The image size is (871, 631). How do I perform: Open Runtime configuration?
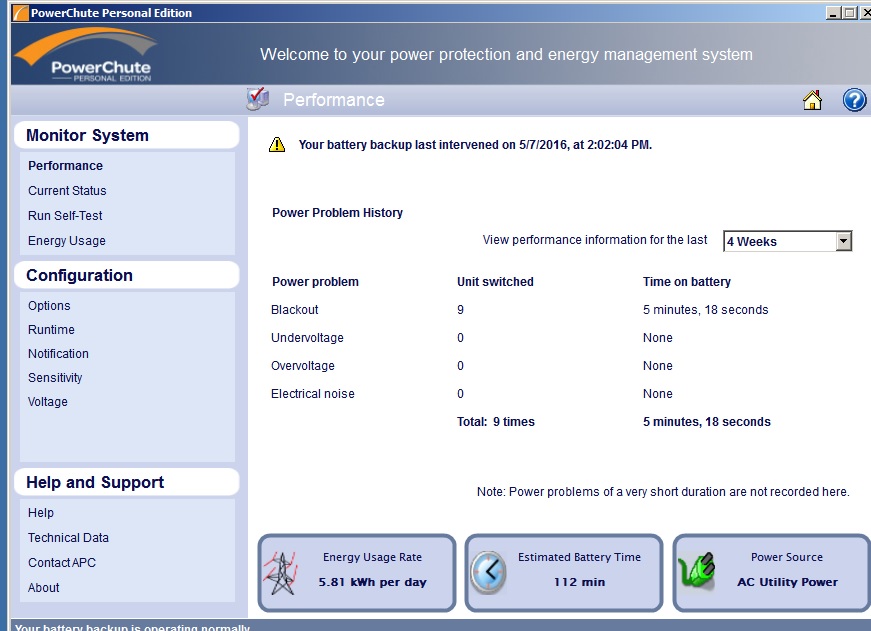point(51,329)
